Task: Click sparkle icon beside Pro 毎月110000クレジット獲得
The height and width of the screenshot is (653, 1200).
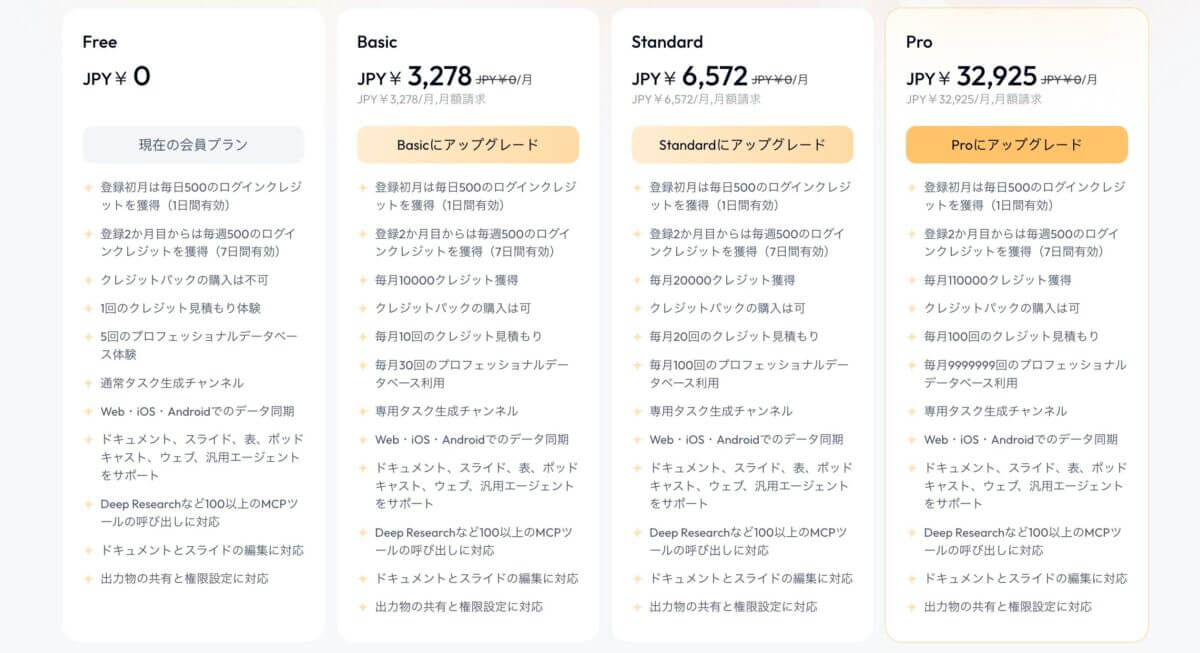Action: click(x=912, y=280)
